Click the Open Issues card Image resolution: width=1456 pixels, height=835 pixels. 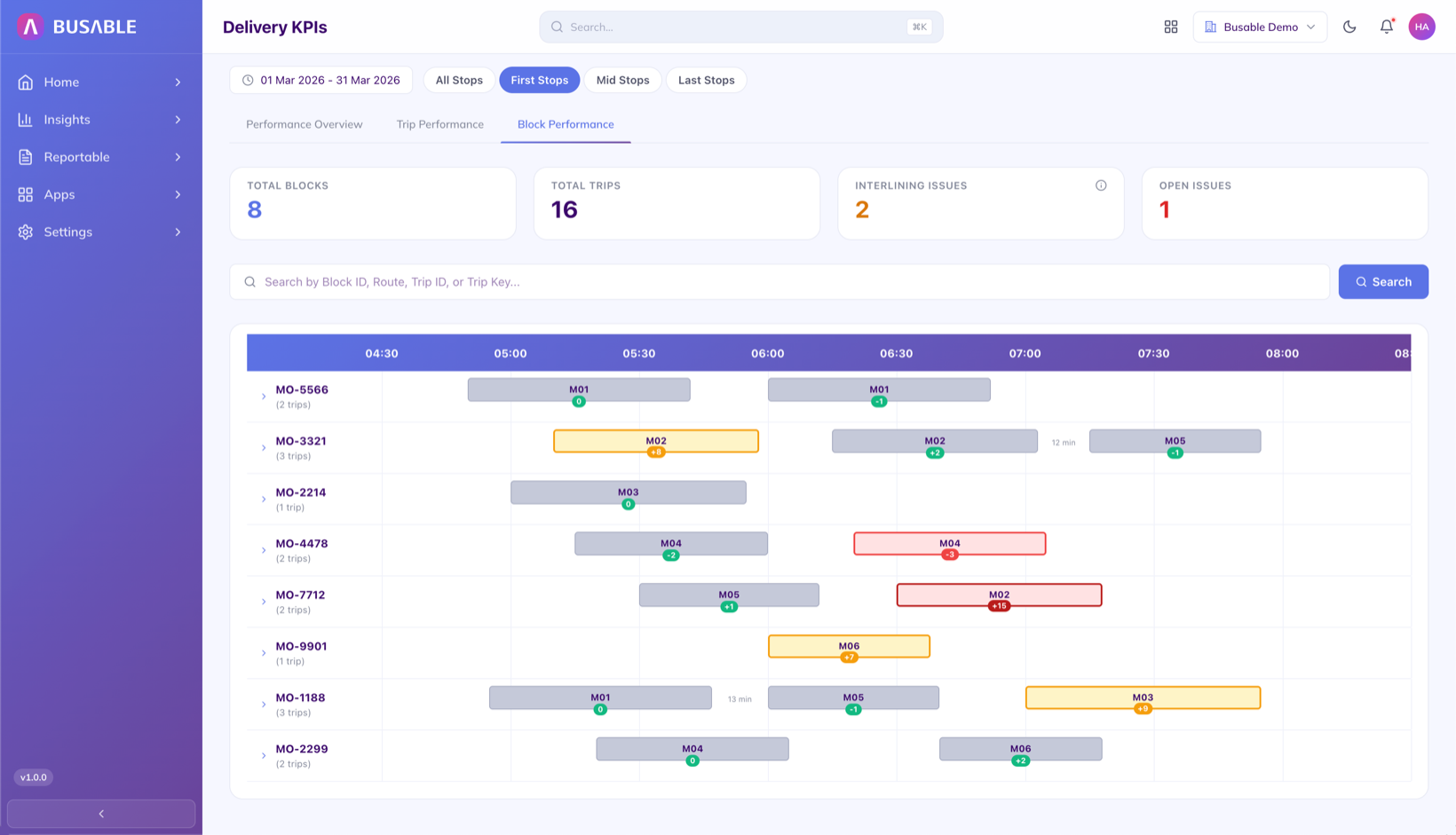(1285, 203)
